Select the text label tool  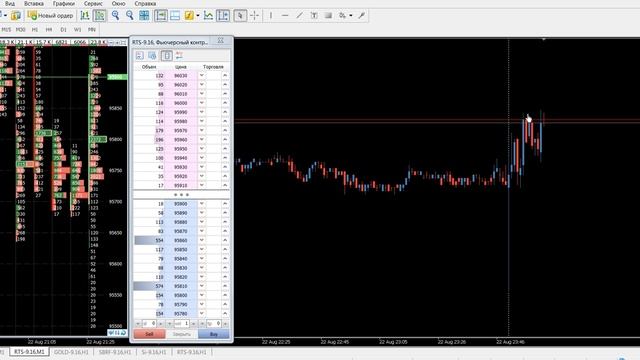314,16
